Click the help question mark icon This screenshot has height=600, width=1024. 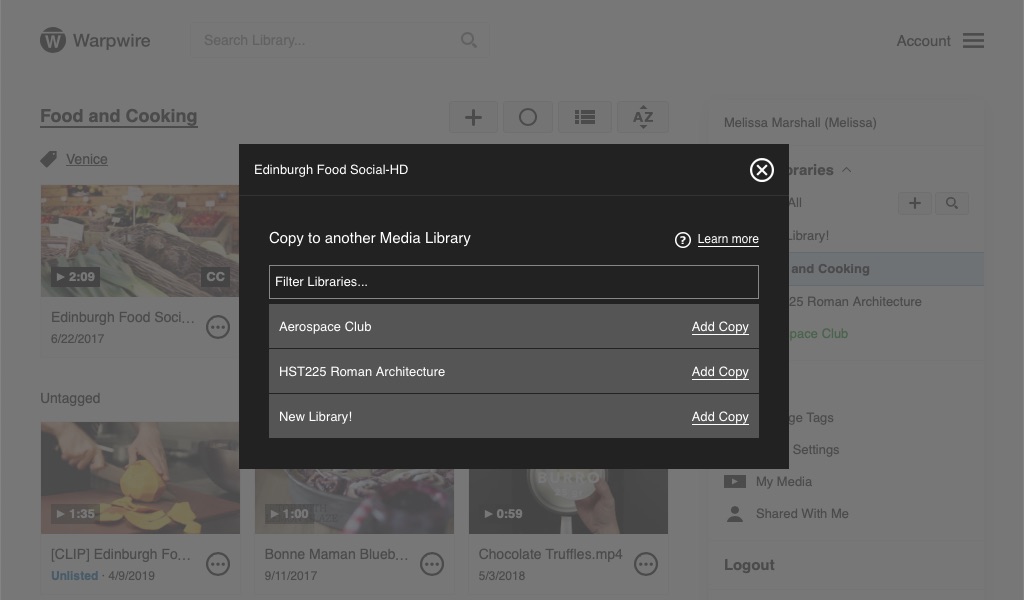point(682,240)
